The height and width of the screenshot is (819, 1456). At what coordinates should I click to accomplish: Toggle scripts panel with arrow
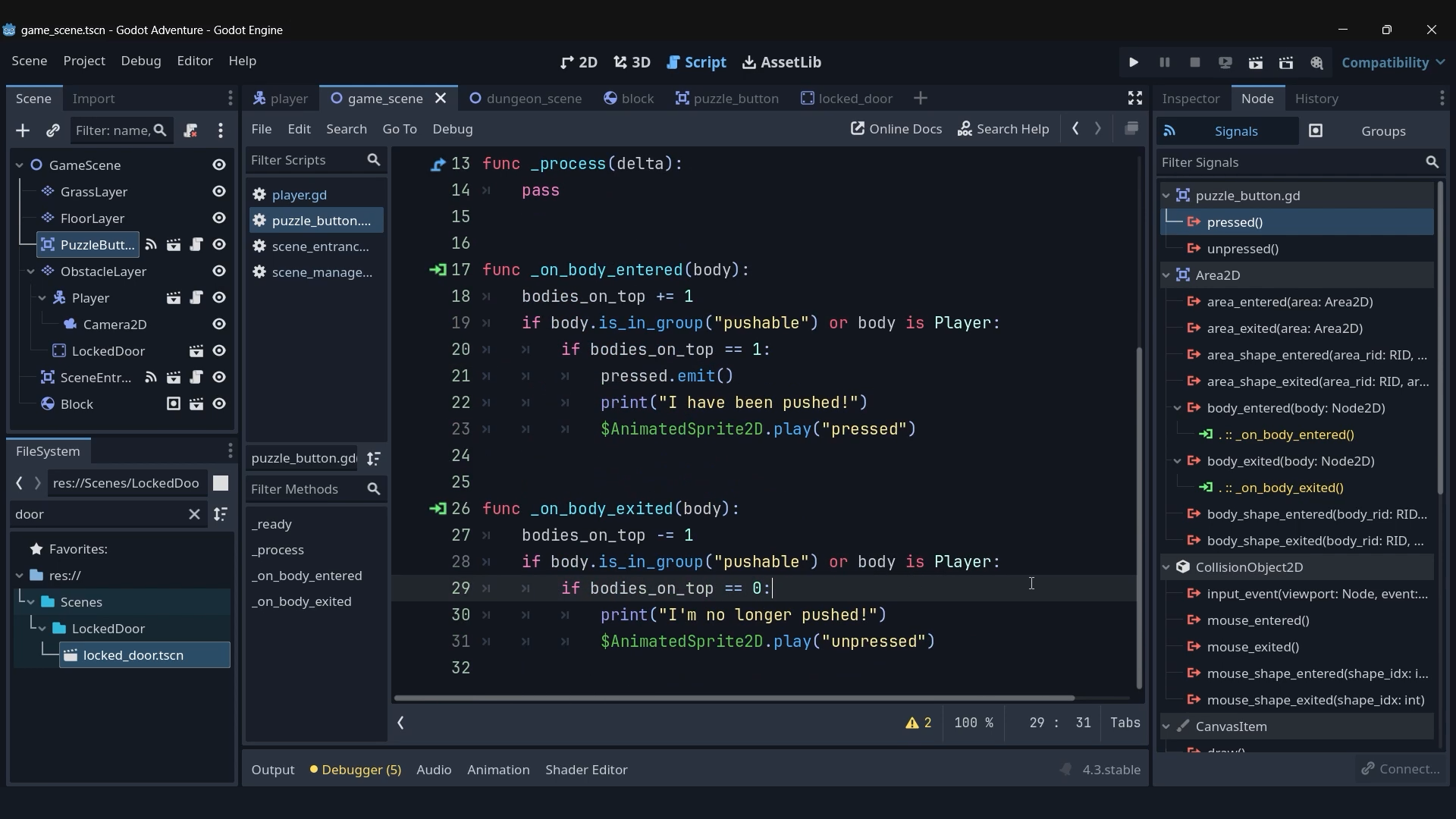tap(401, 723)
